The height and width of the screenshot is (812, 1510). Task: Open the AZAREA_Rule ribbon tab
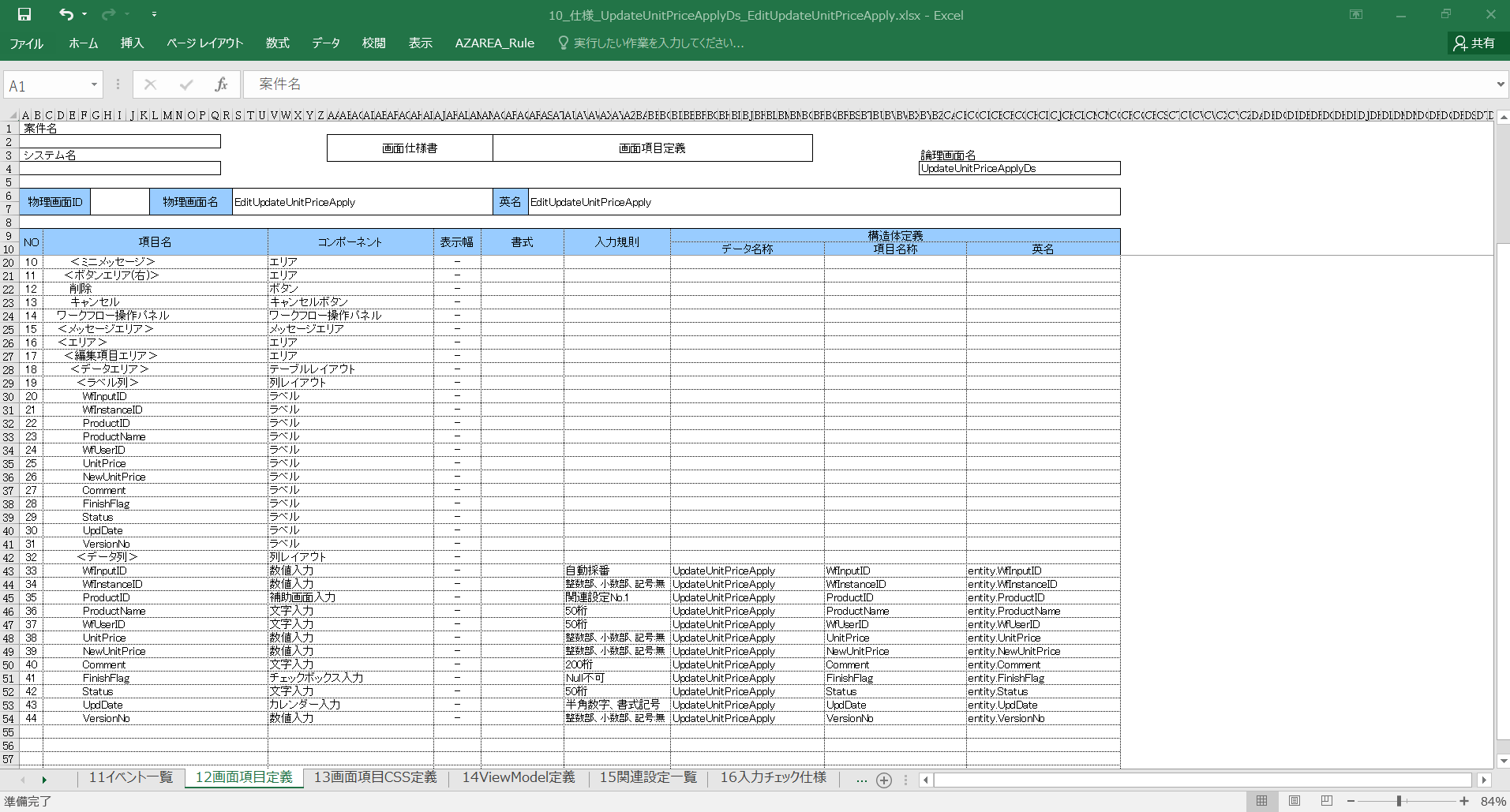pyautogui.click(x=495, y=43)
